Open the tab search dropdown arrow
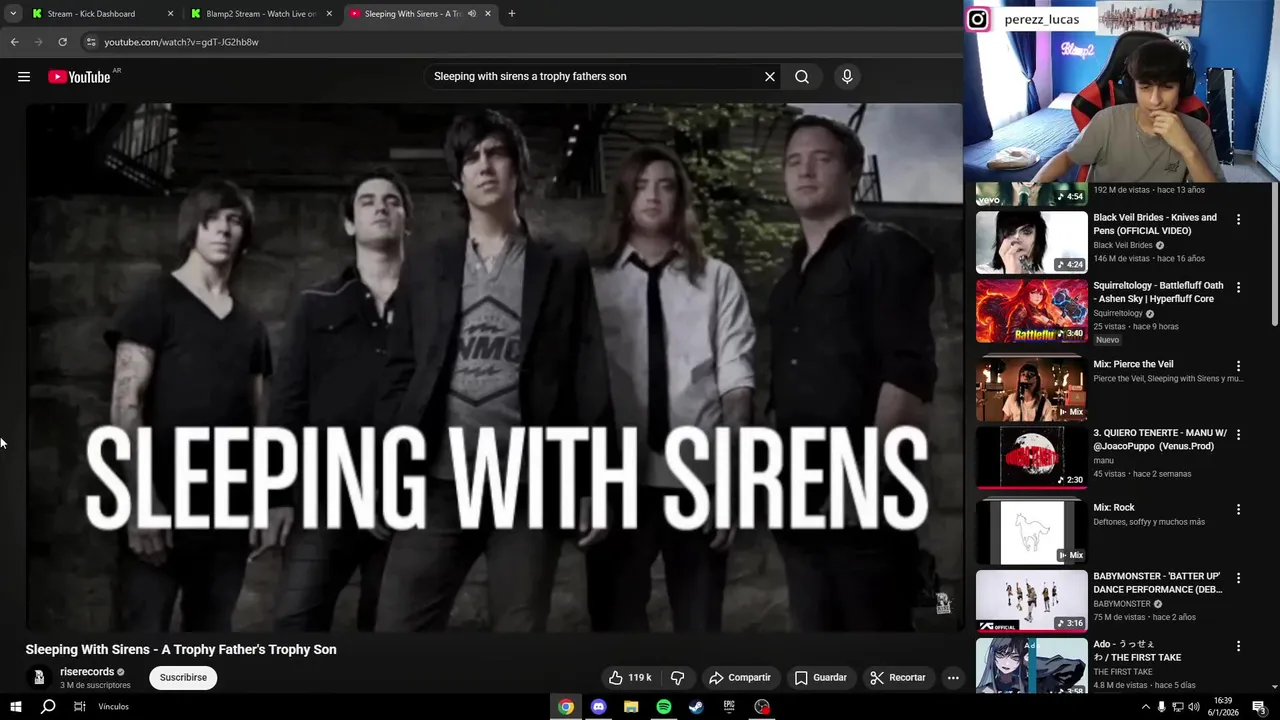 [13, 14]
